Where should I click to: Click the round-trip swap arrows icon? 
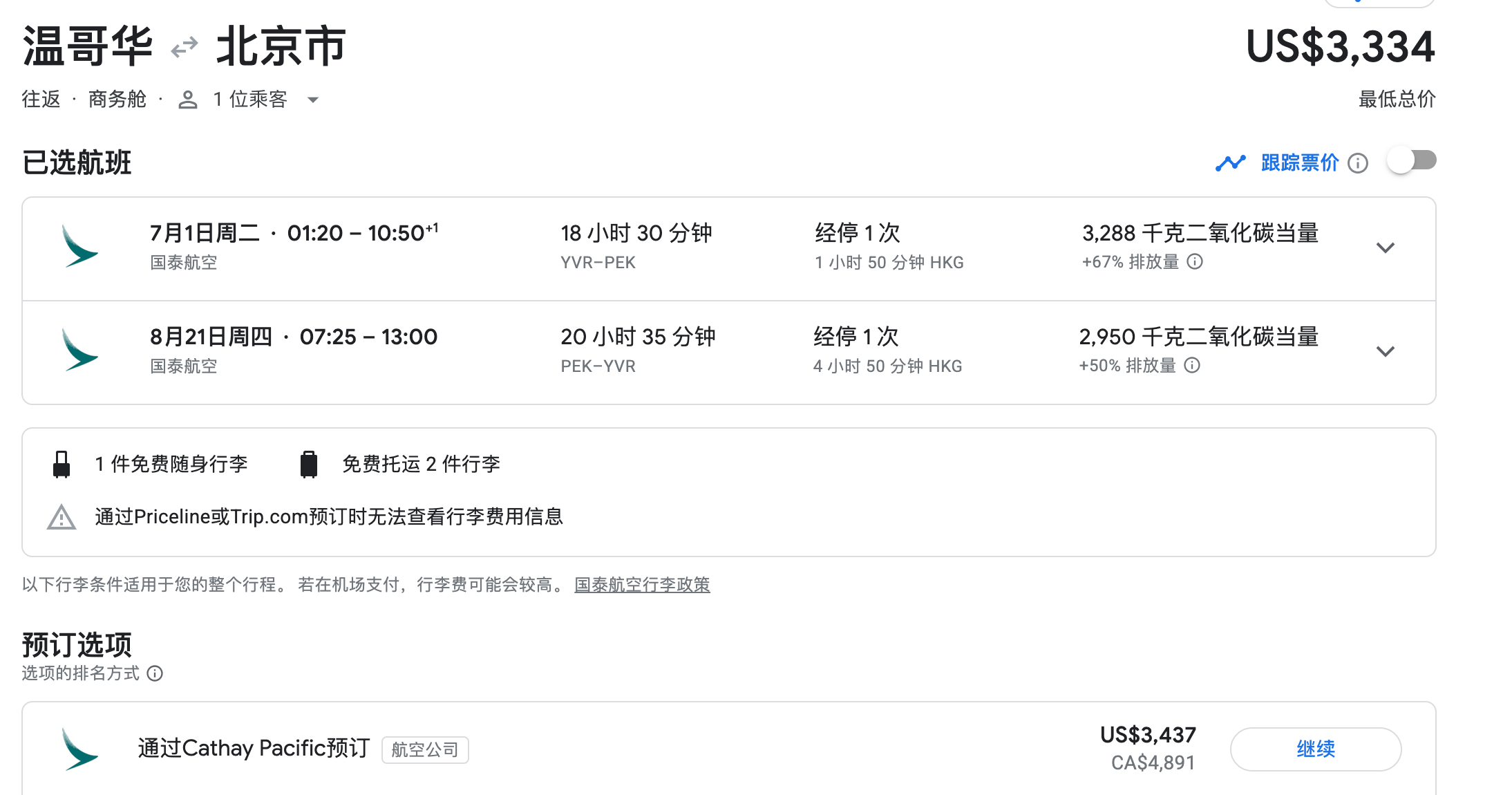tap(185, 48)
